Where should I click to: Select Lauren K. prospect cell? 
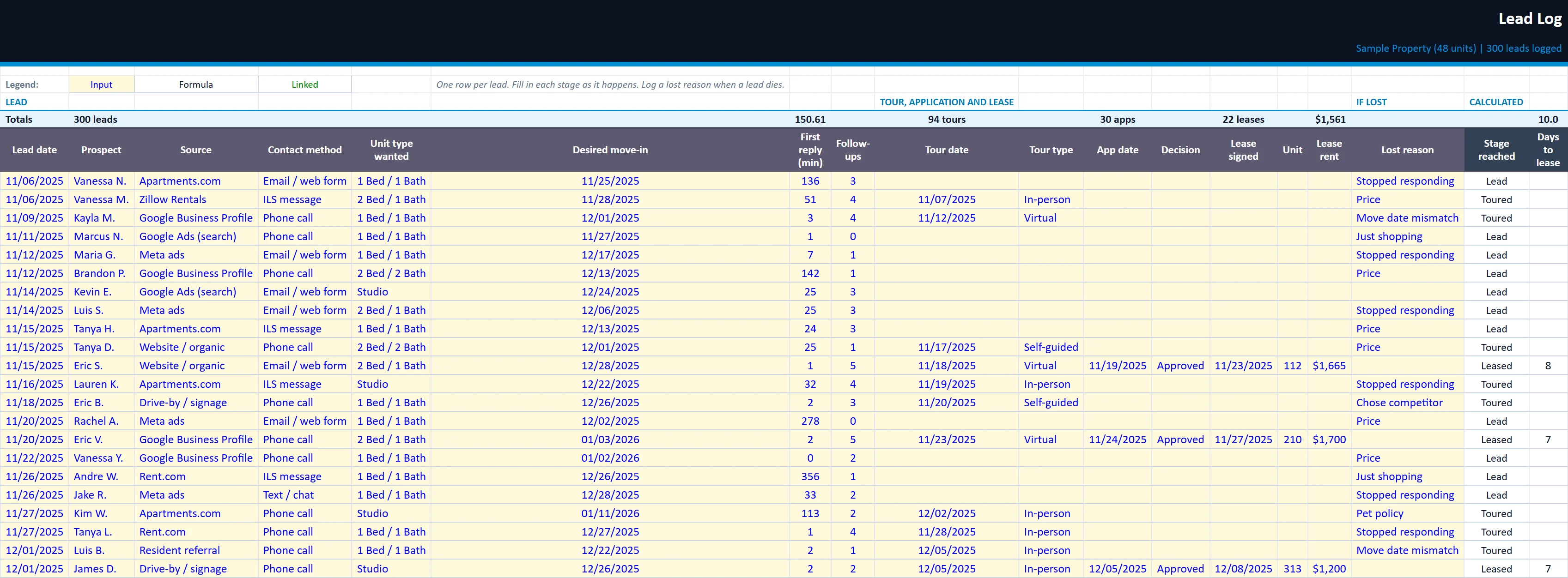coord(101,384)
